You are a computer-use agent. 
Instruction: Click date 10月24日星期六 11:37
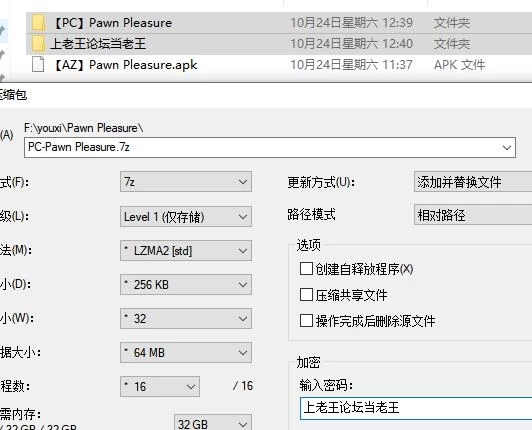(352, 64)
